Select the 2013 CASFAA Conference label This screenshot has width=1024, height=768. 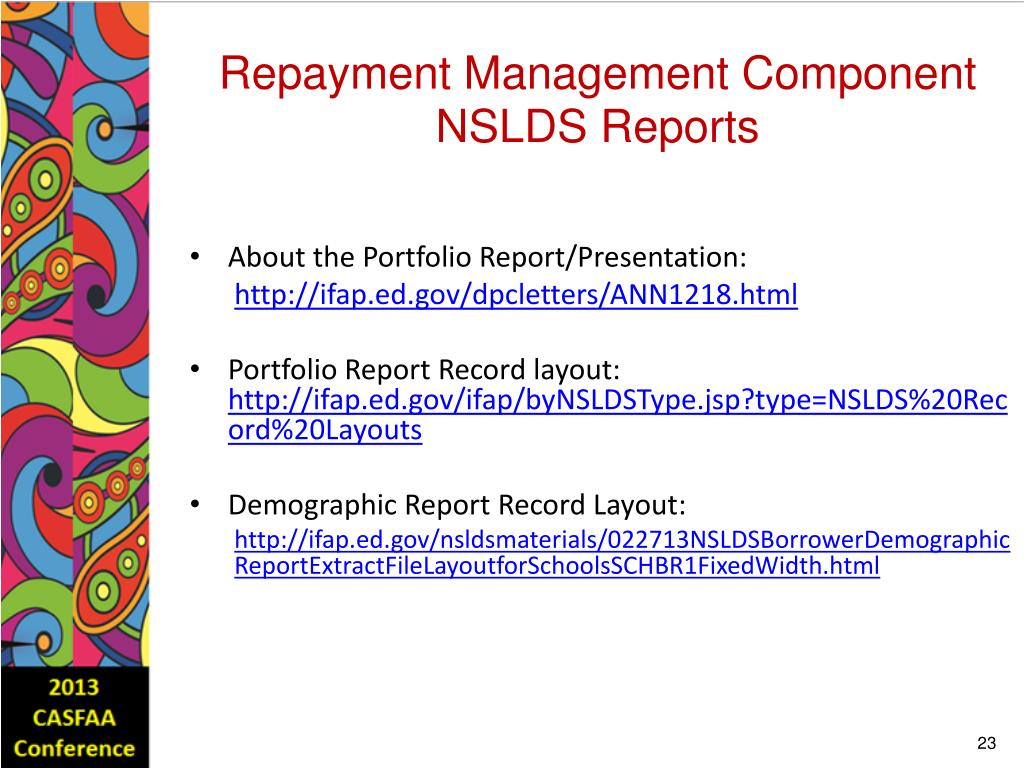coord(74,718)
